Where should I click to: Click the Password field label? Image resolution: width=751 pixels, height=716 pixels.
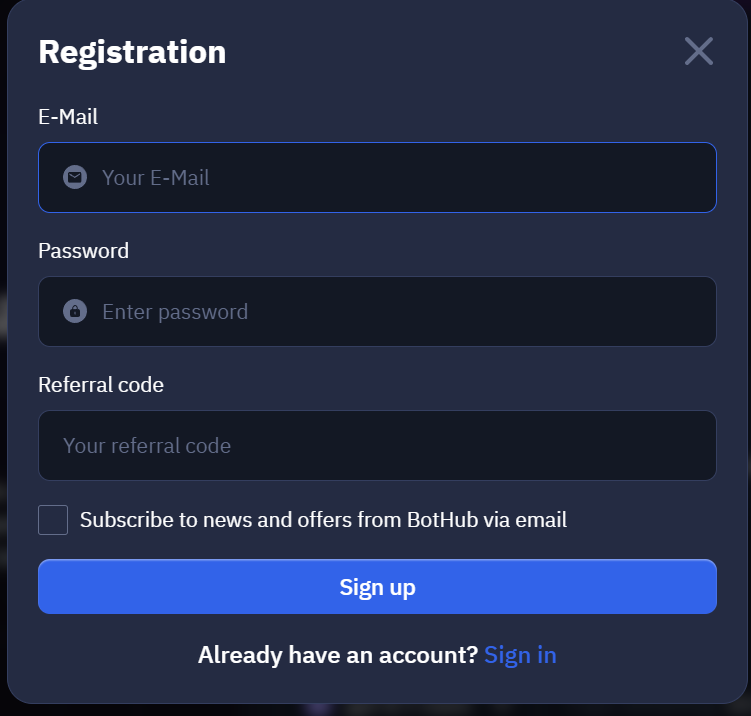point(83,251)
